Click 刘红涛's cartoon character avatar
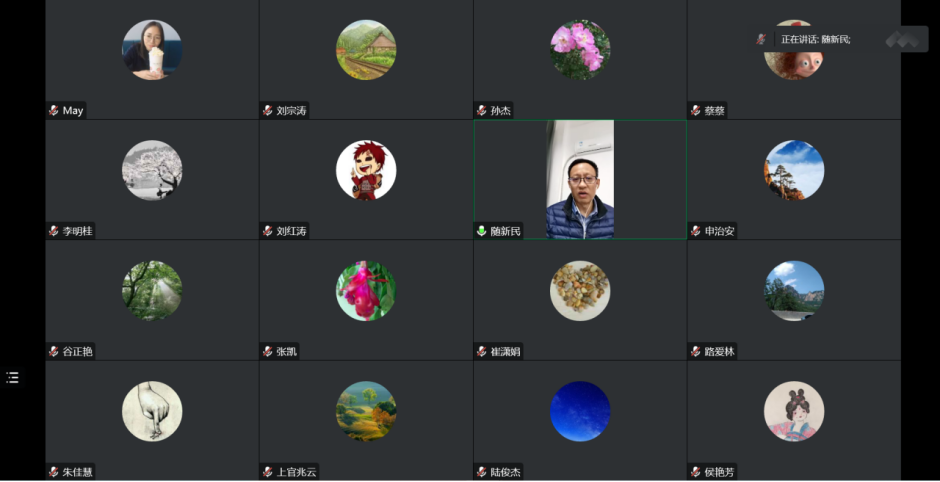 pyautogui.click(x=366, y=170)
